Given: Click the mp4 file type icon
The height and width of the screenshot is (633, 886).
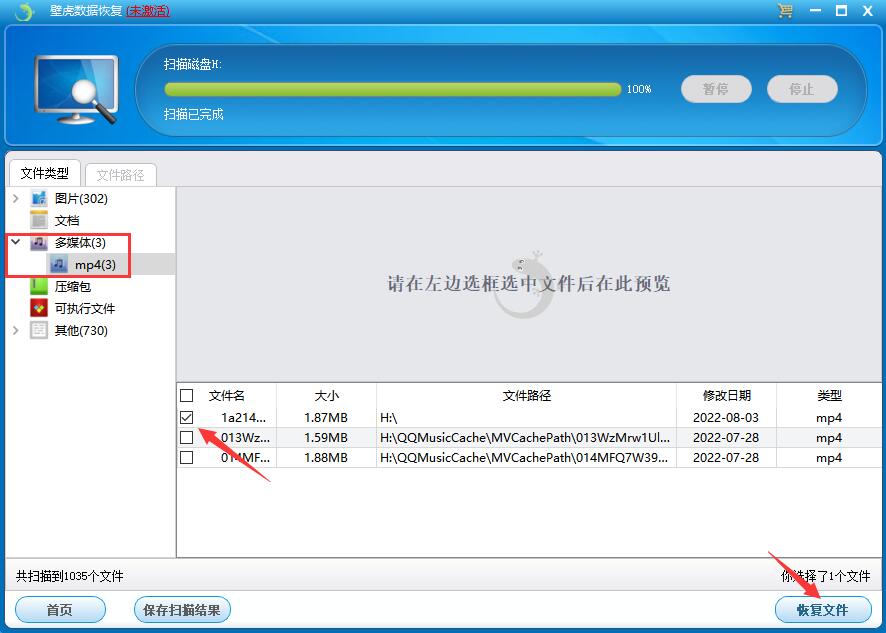Looking at the screenshot, I should [59, 264].
